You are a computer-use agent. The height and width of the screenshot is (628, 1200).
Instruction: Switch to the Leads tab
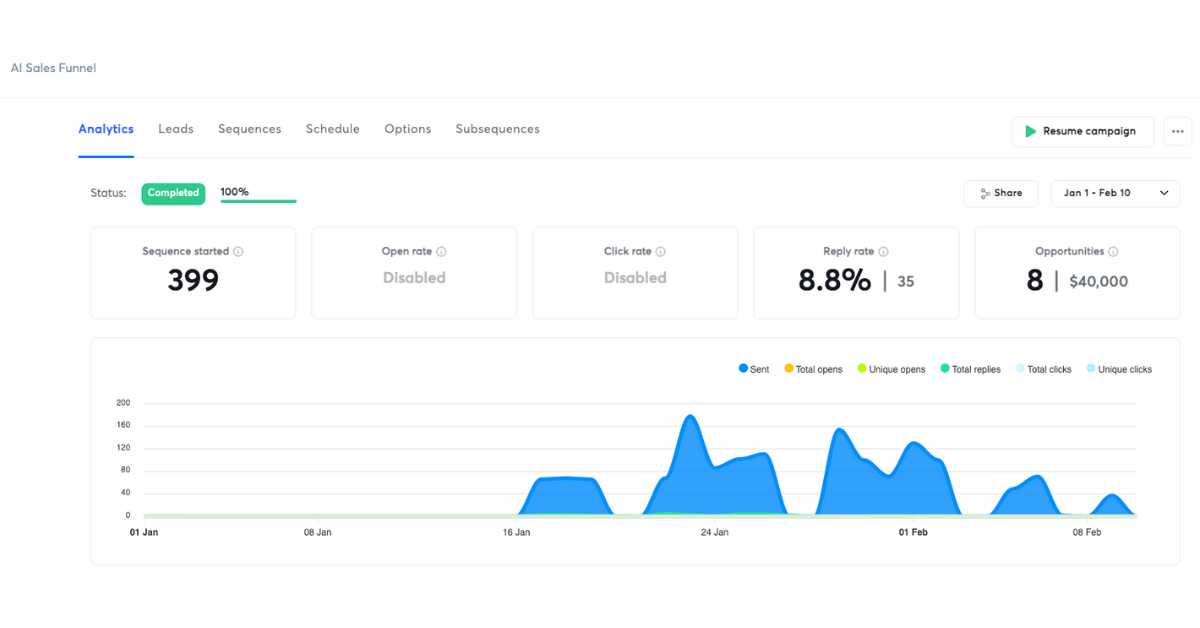click(x=176, y=129)
